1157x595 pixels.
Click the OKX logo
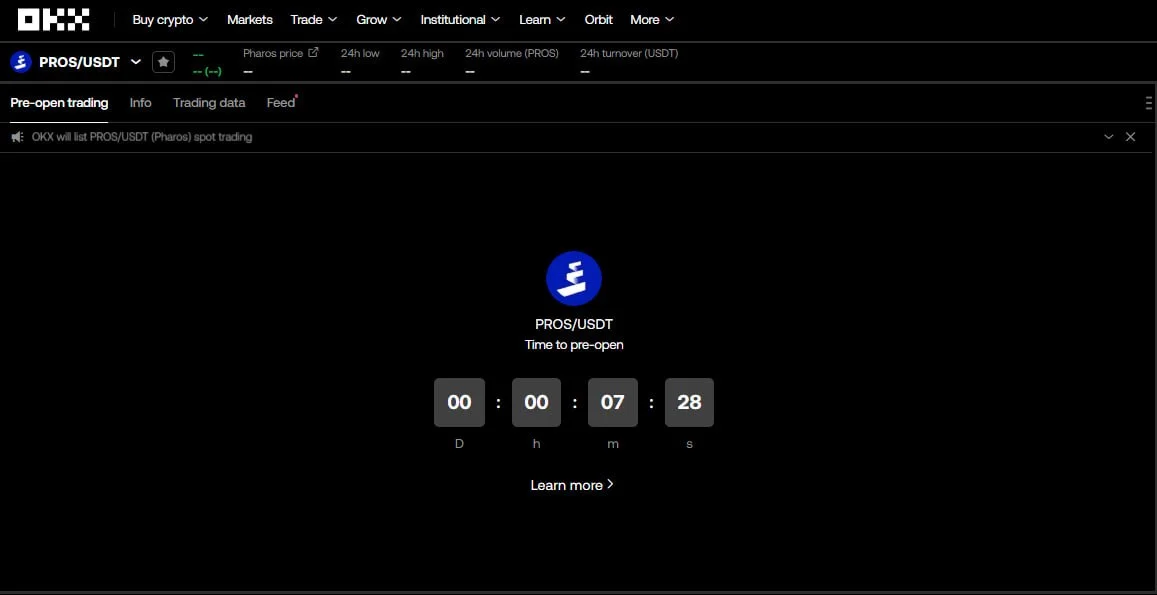coord(54,20)
